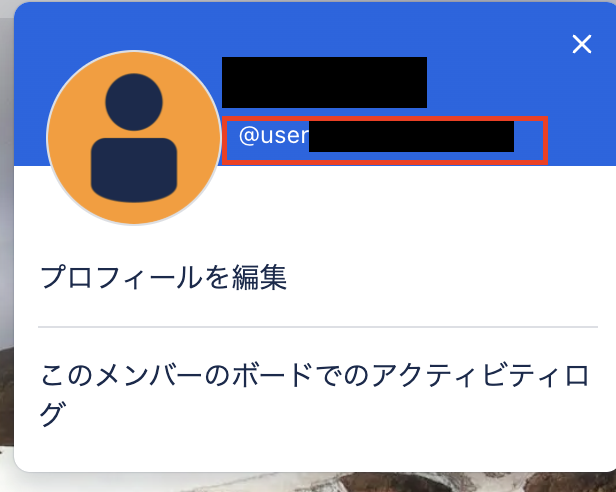Open プロフィールを編集 link

pos(163,277)
